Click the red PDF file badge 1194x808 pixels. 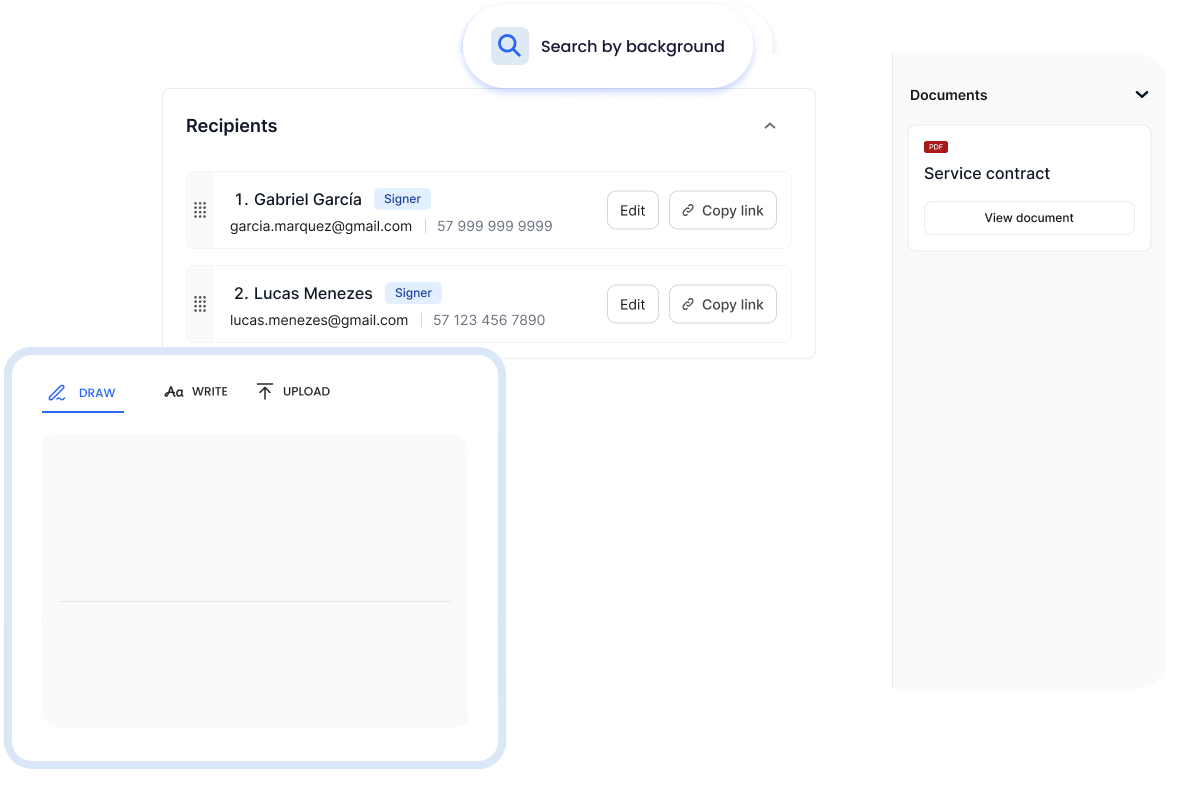click(x=935, y=147)
